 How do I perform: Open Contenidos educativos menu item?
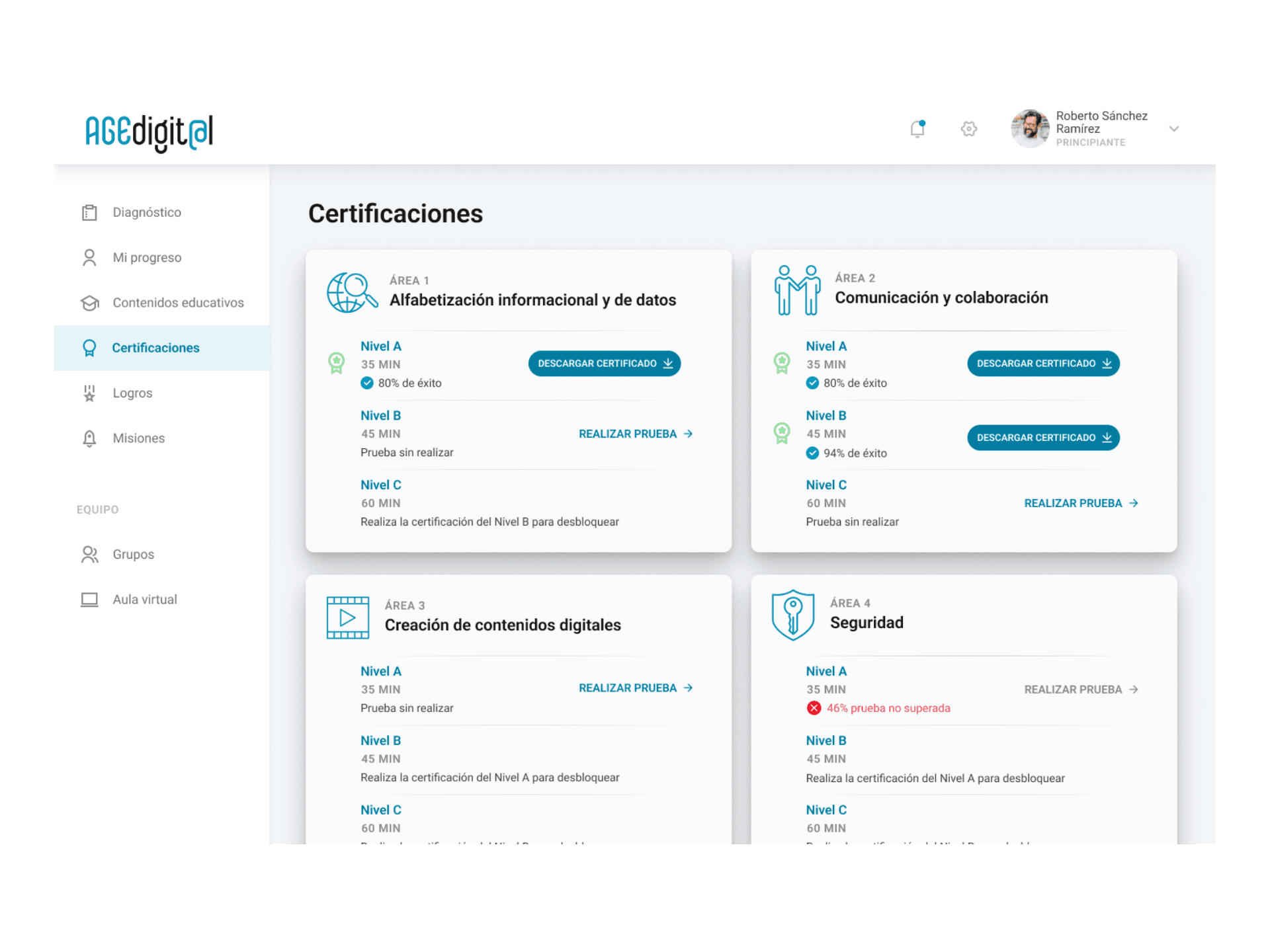click(x=177, y=303)
